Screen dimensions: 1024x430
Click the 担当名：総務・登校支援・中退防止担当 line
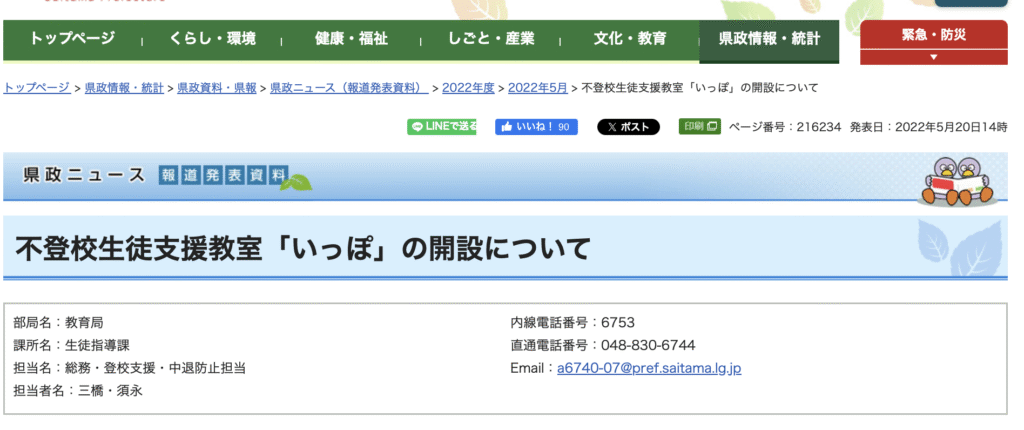pyautogui.click(x=129, y=369)
